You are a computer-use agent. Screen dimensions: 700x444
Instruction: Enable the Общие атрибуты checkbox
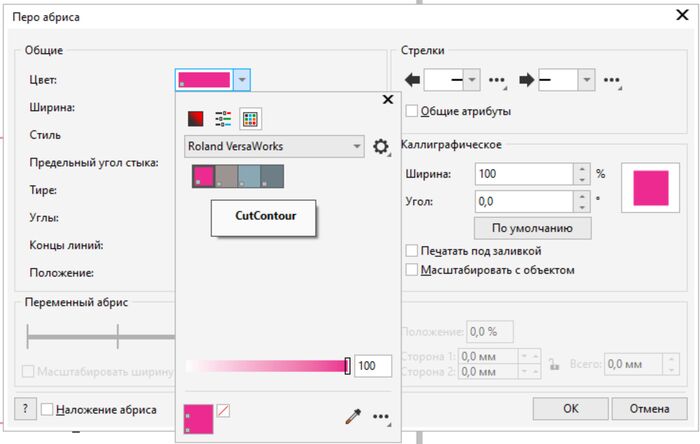click(x=412, y=111)
